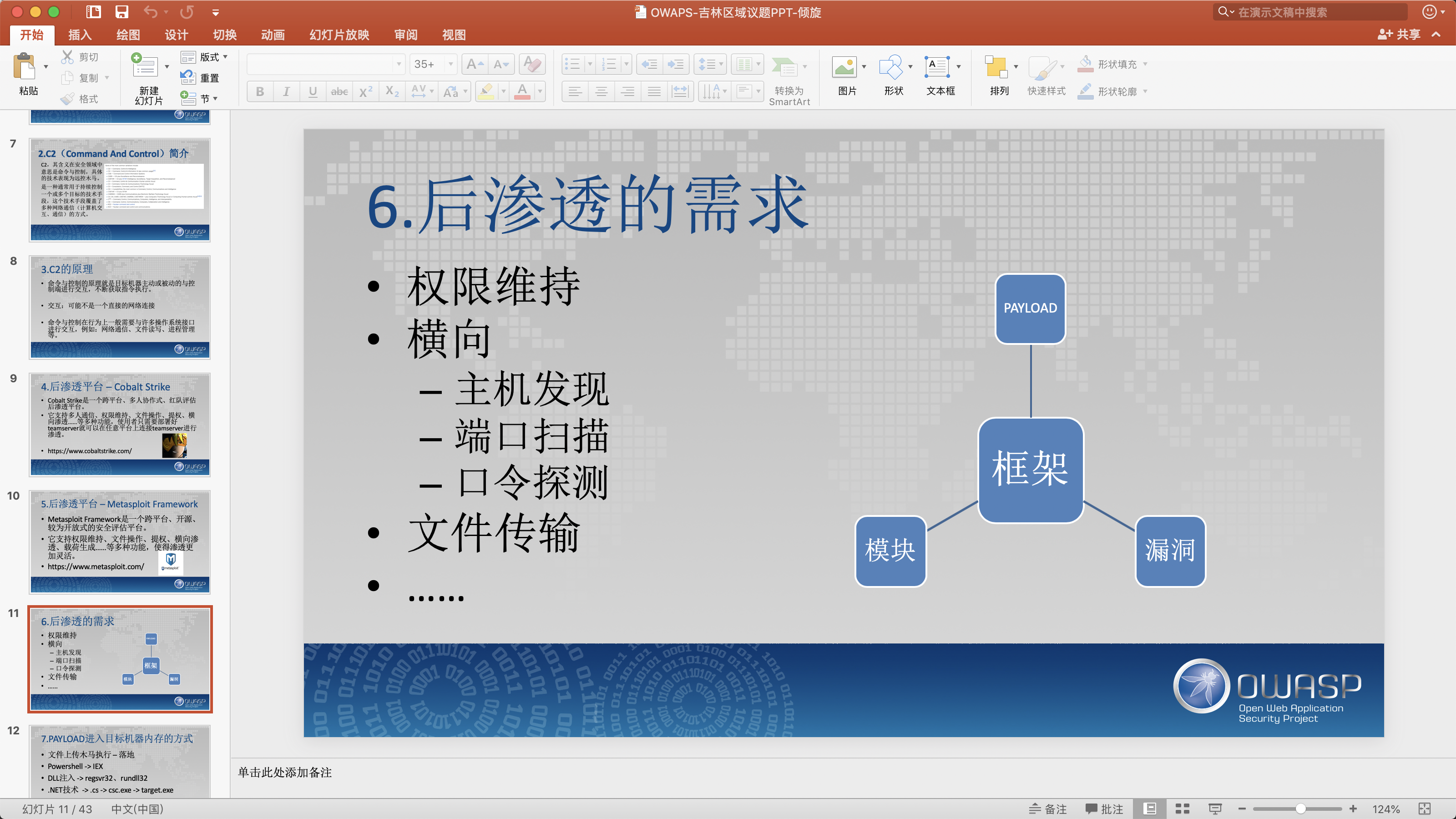This screenshot has height=819, width=1456.
Task: Expand the Paste options arrow
Action: (46, 67)
